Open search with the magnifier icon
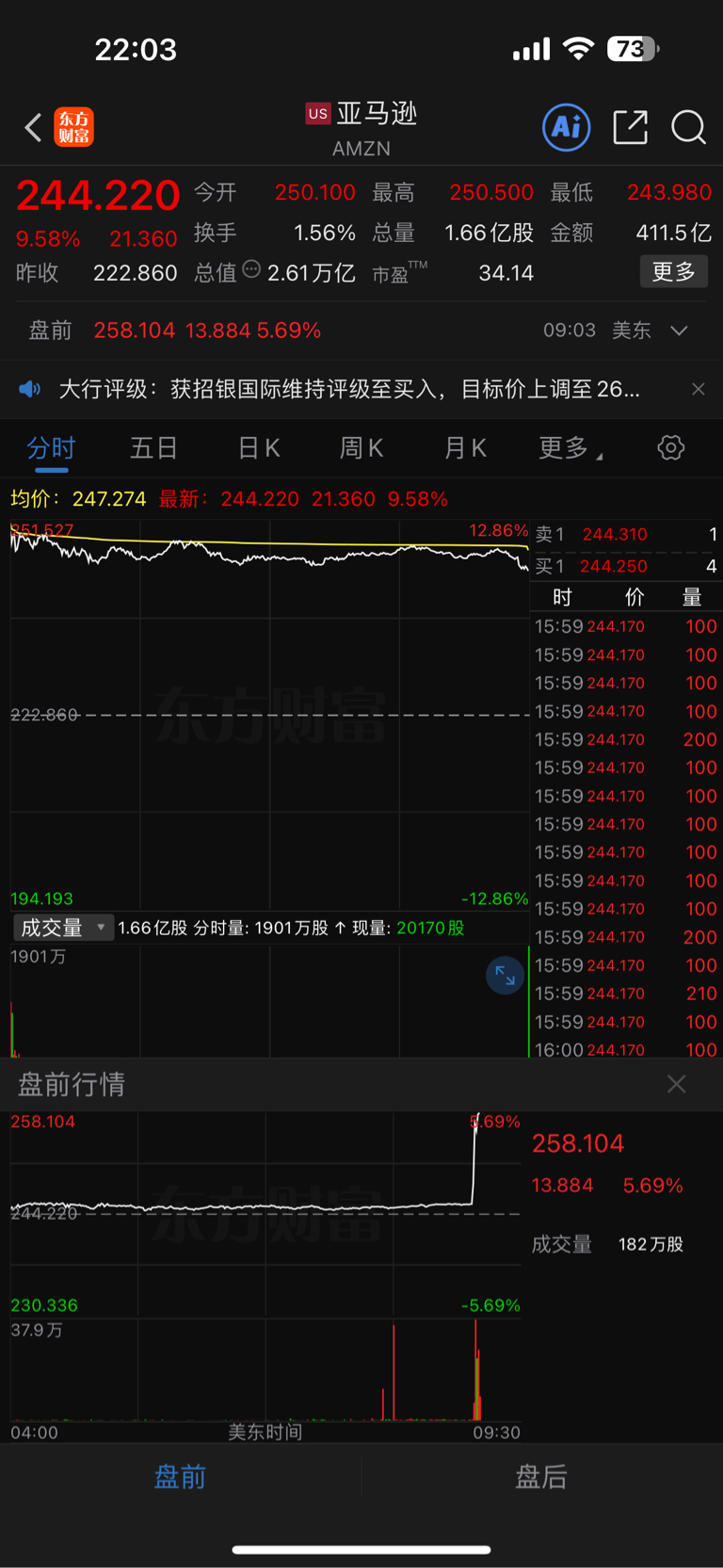Image resolution: width=723 pixels, height=1568 pixels. click(x=688, y=127)
